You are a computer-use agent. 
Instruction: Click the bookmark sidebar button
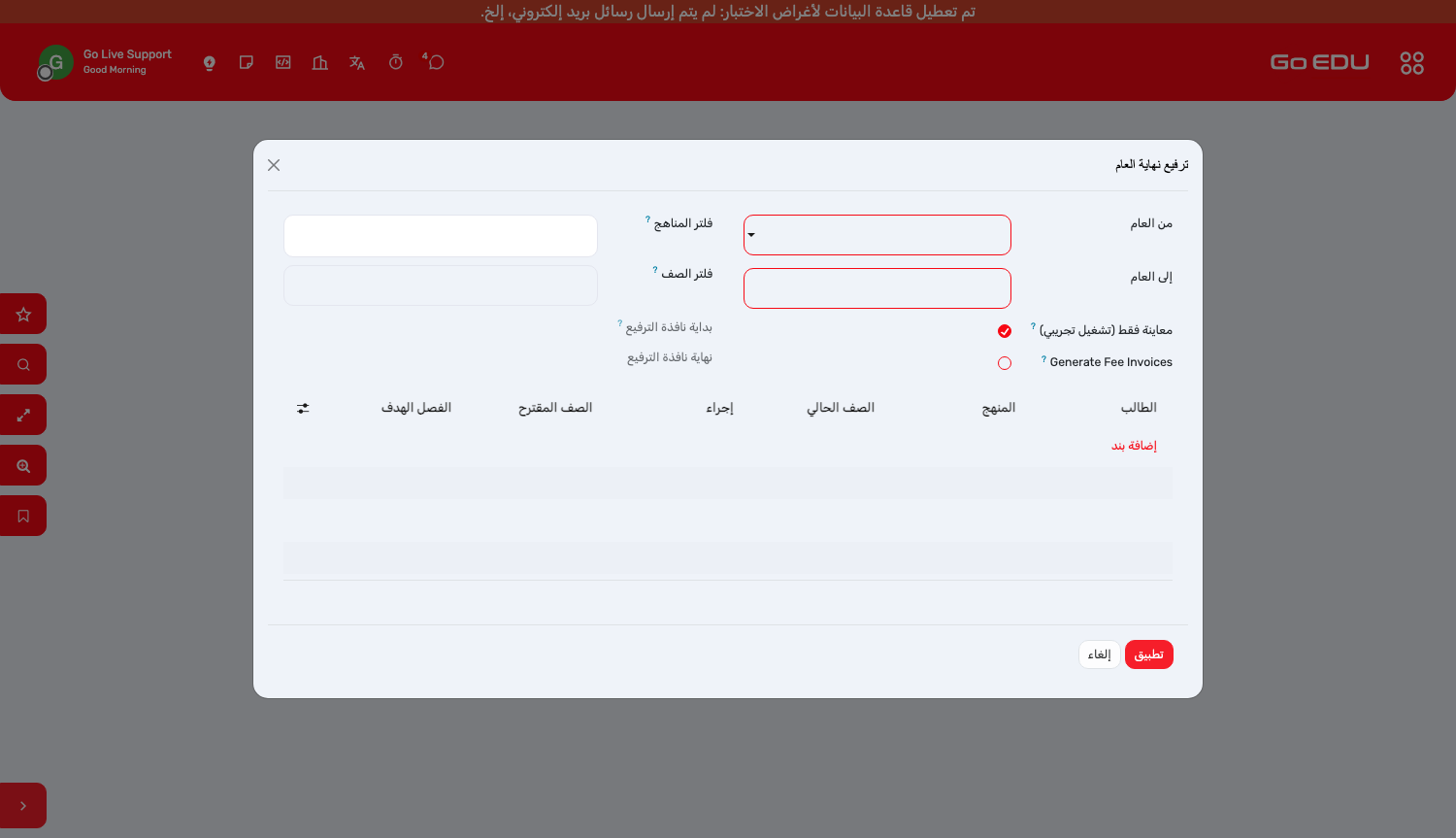coord(23,516)
